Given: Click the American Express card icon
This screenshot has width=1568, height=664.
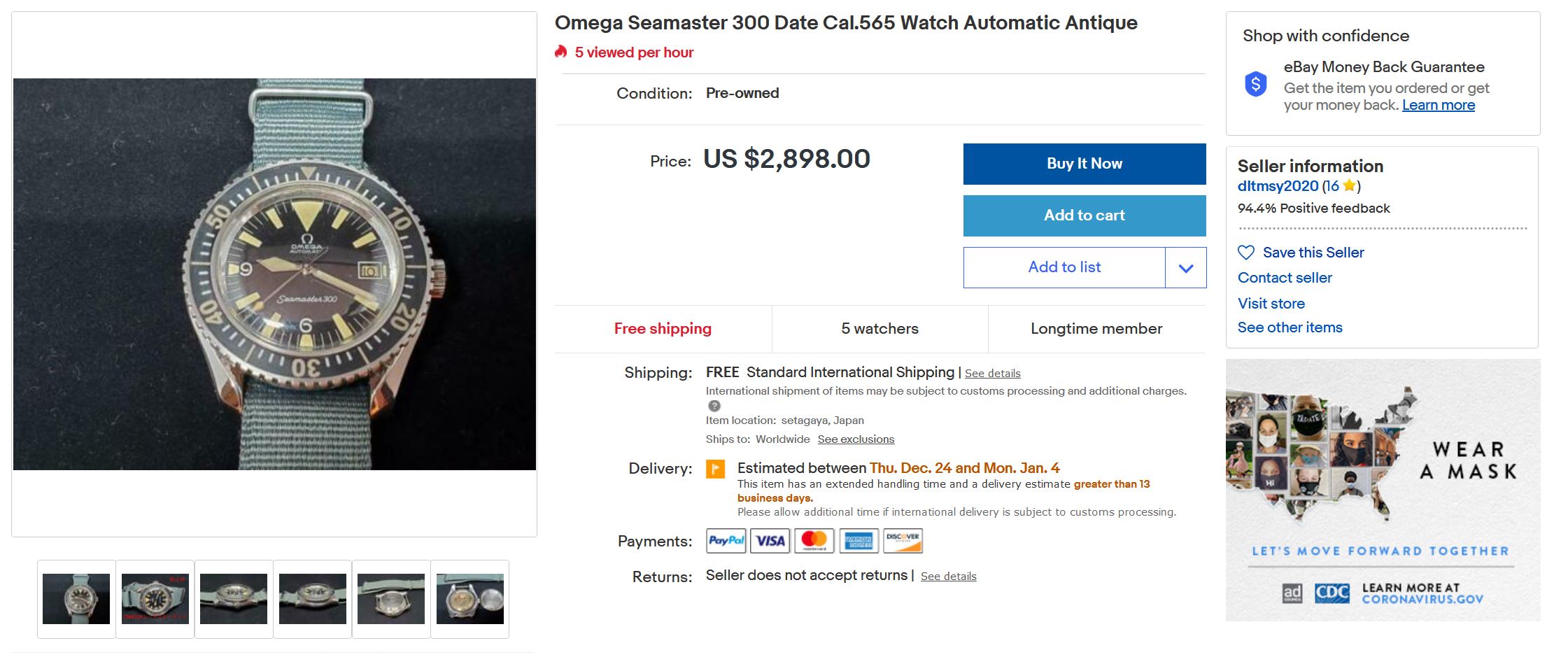Looking at the screenshot, I should [859, 541].
